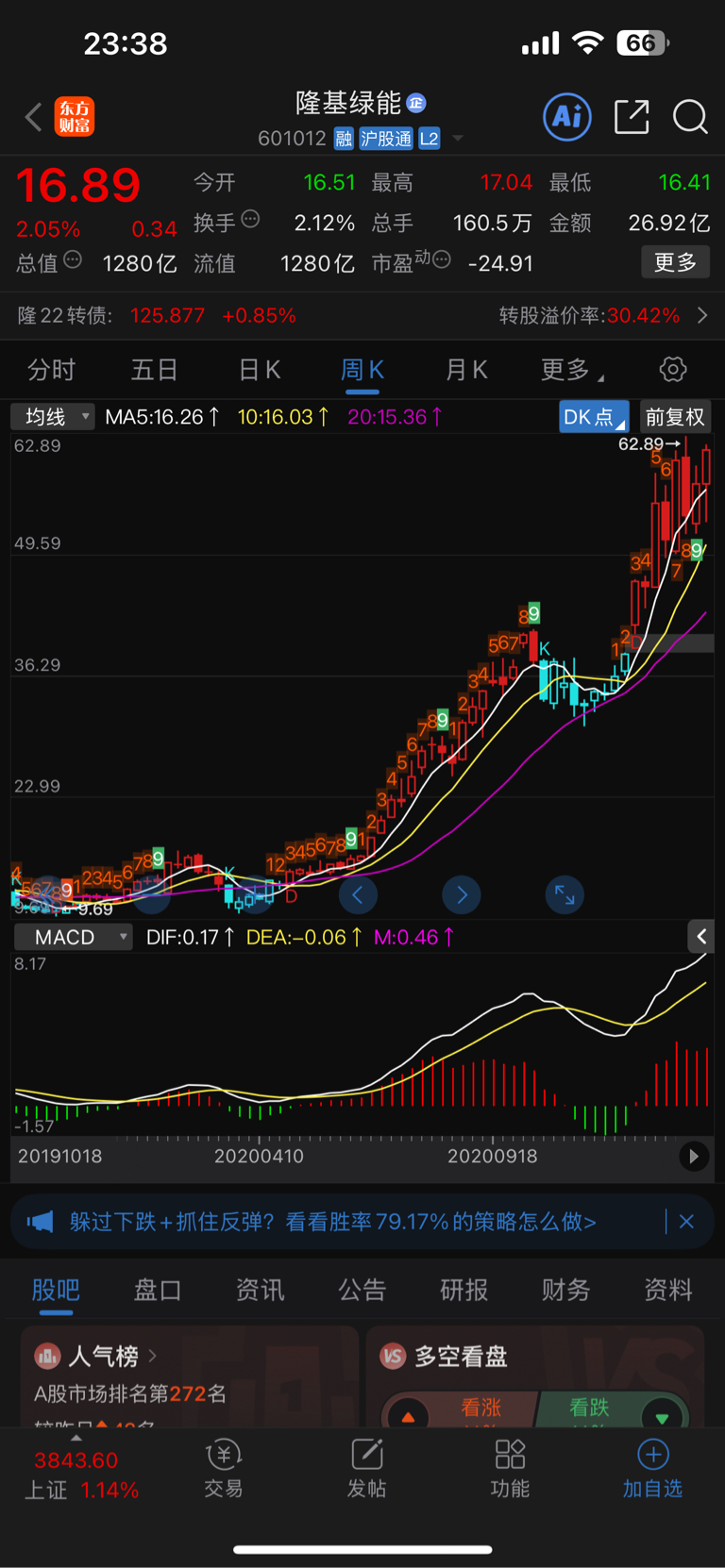Switch to 公告 tab

tap(362, 1290)
